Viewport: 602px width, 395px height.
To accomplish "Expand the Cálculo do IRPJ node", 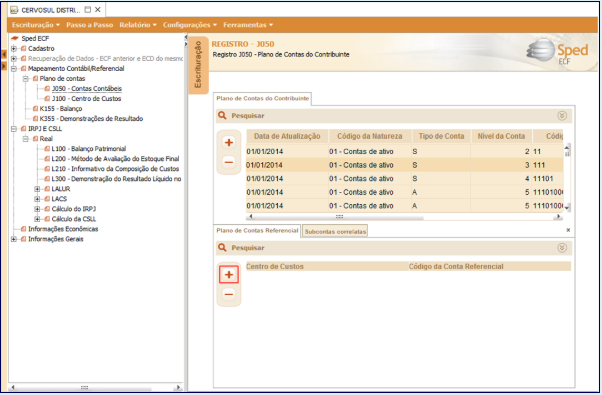I will click(x=37, y=209).
